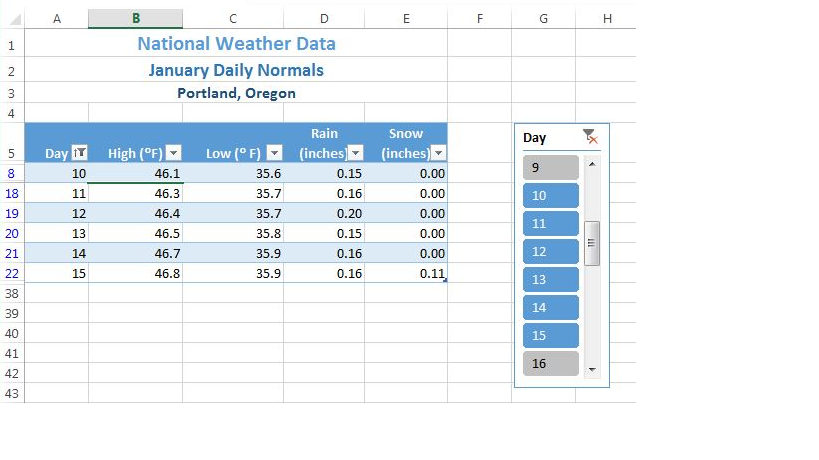Click the Day slicer title

[534, 138]
